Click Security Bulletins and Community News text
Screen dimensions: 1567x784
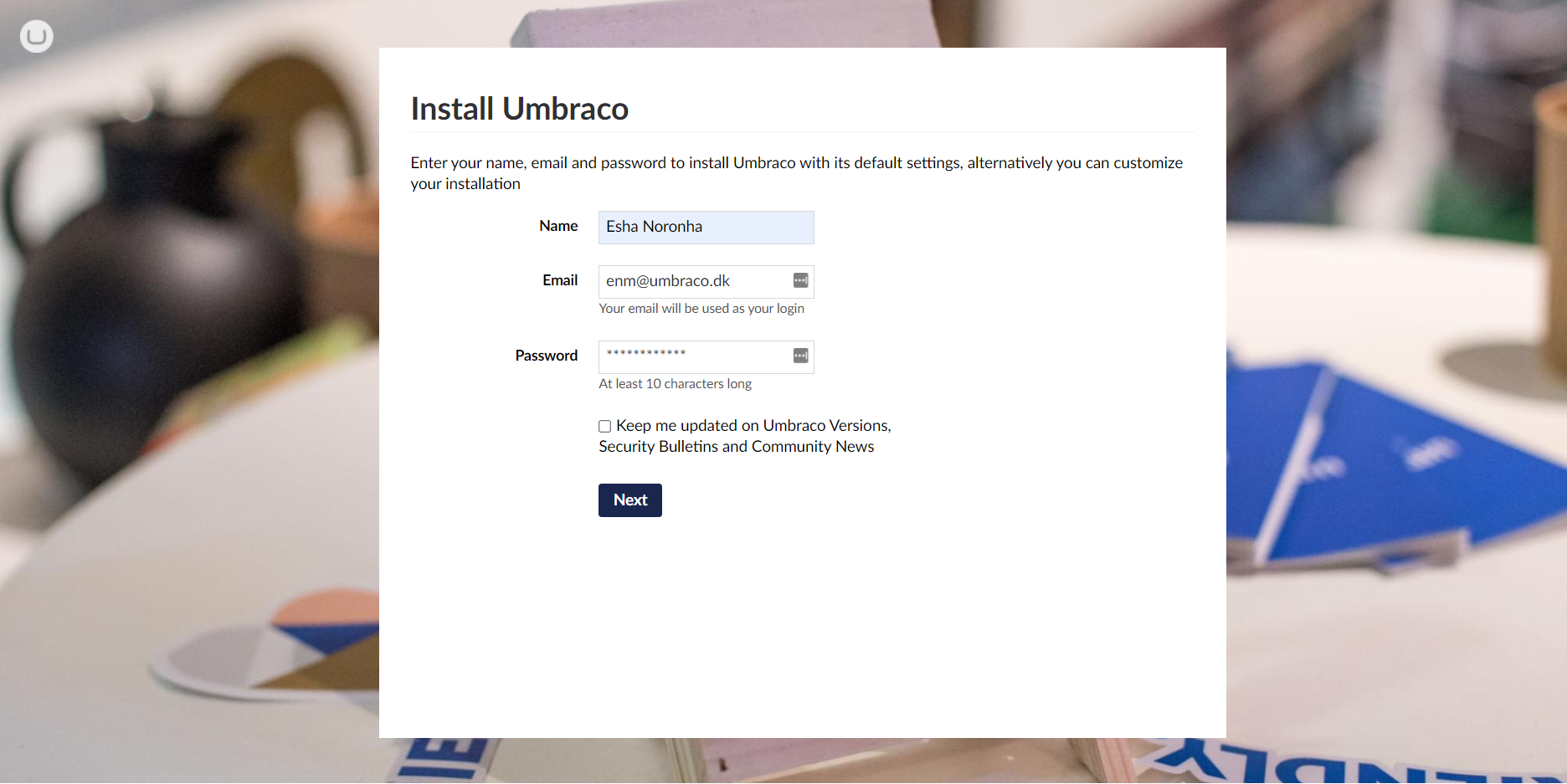(x=736, y=447)
